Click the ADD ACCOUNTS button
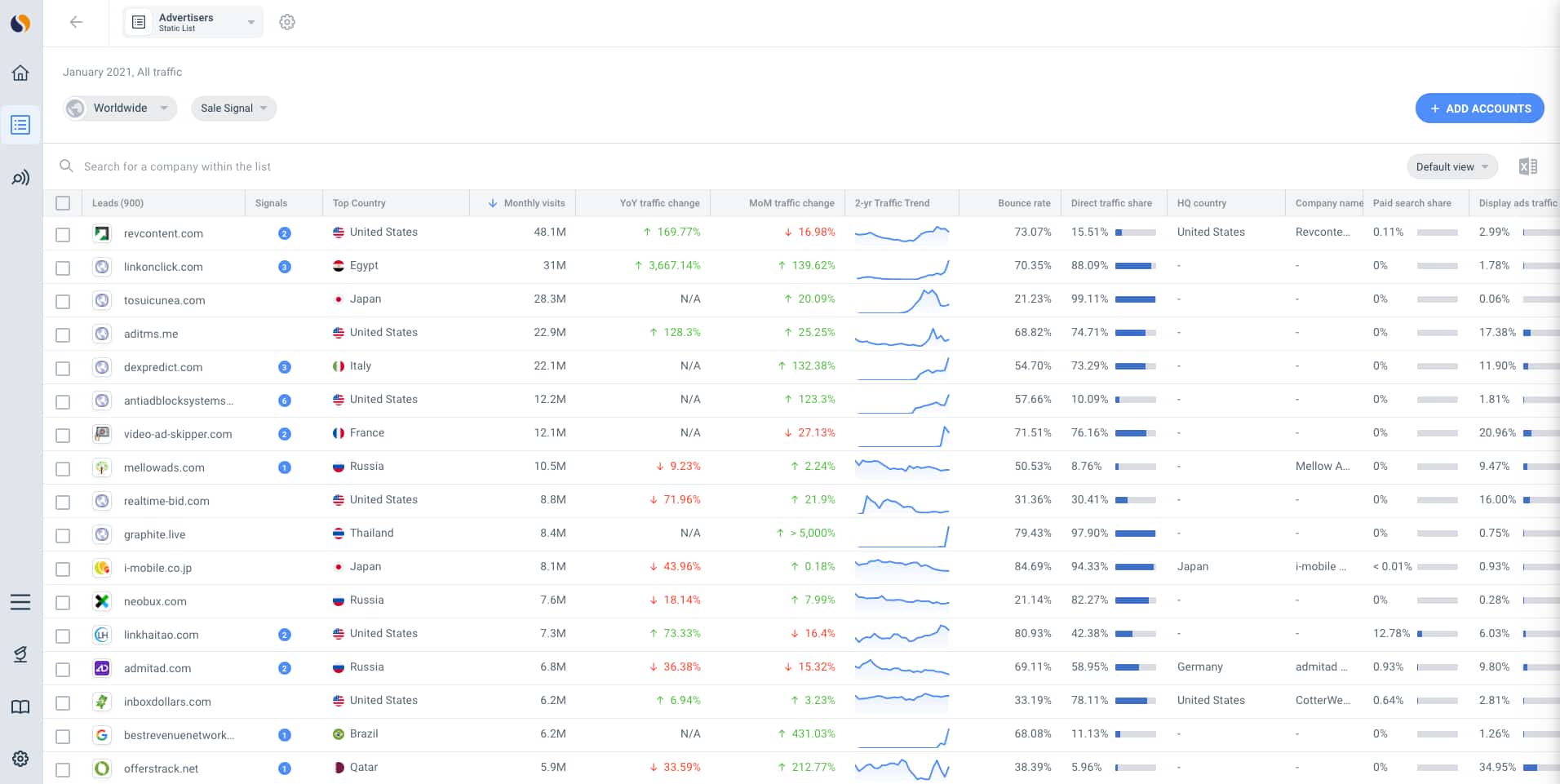 pos(1480,109)
